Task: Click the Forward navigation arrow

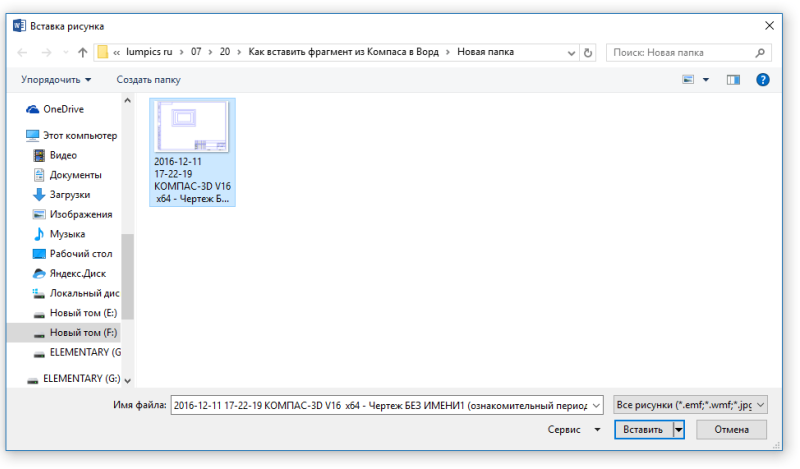Action: click(x=46, y=52)
